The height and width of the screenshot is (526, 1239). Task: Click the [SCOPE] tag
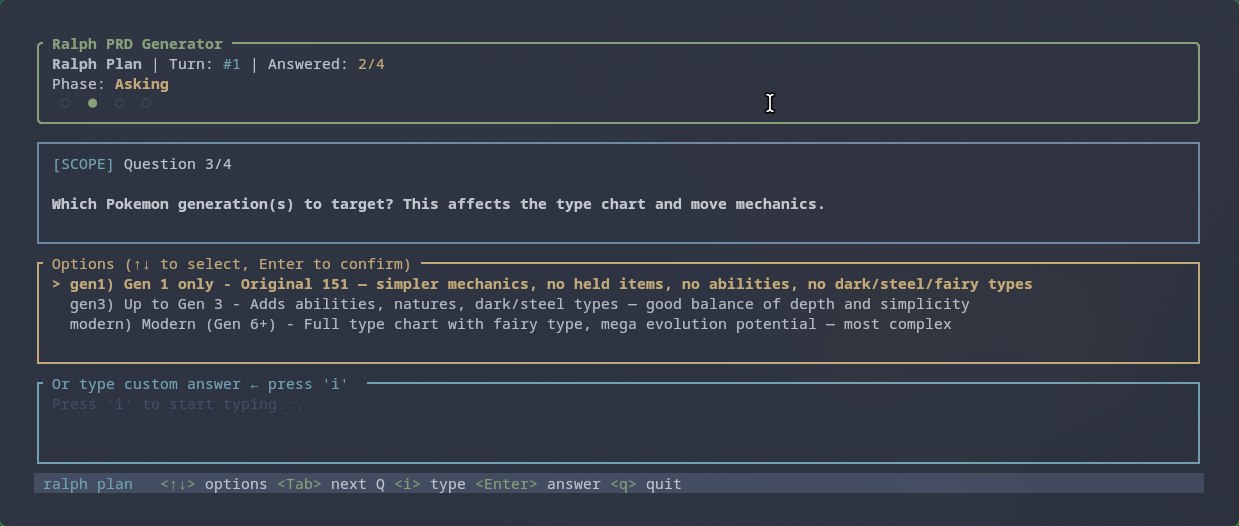click(83, 164)
